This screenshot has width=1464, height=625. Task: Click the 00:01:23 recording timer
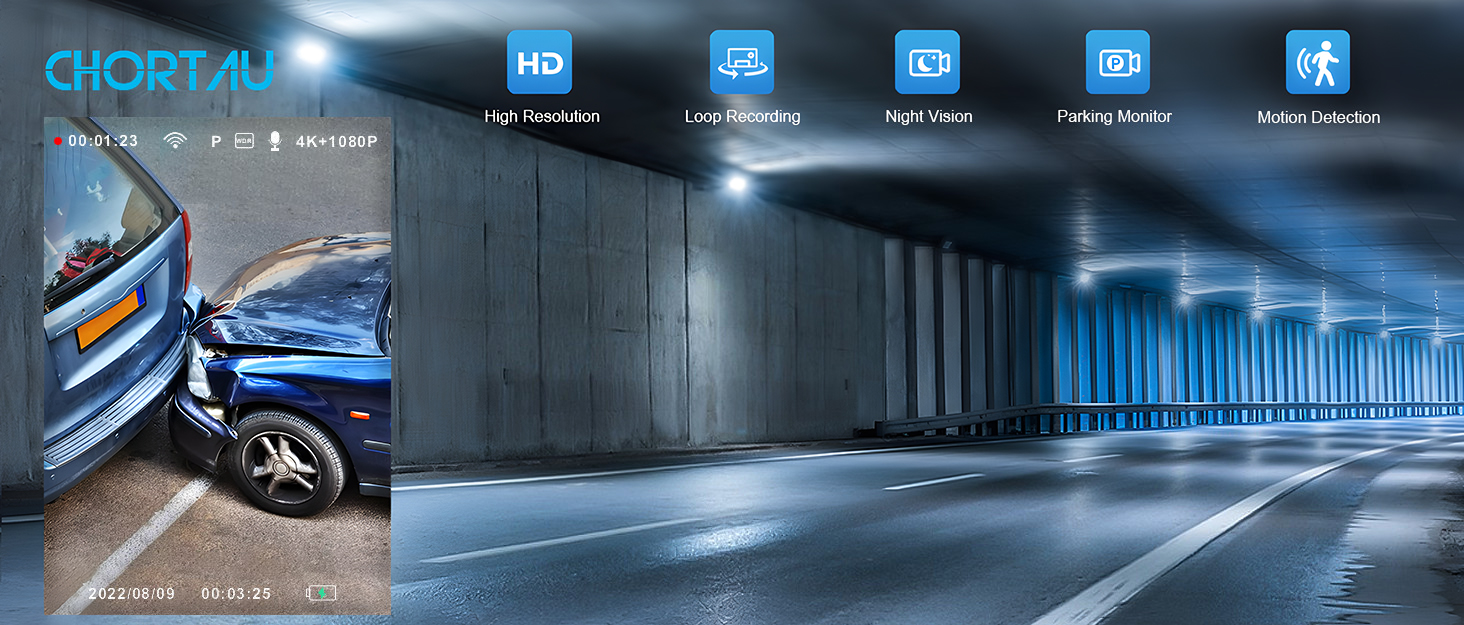point(103,141)
